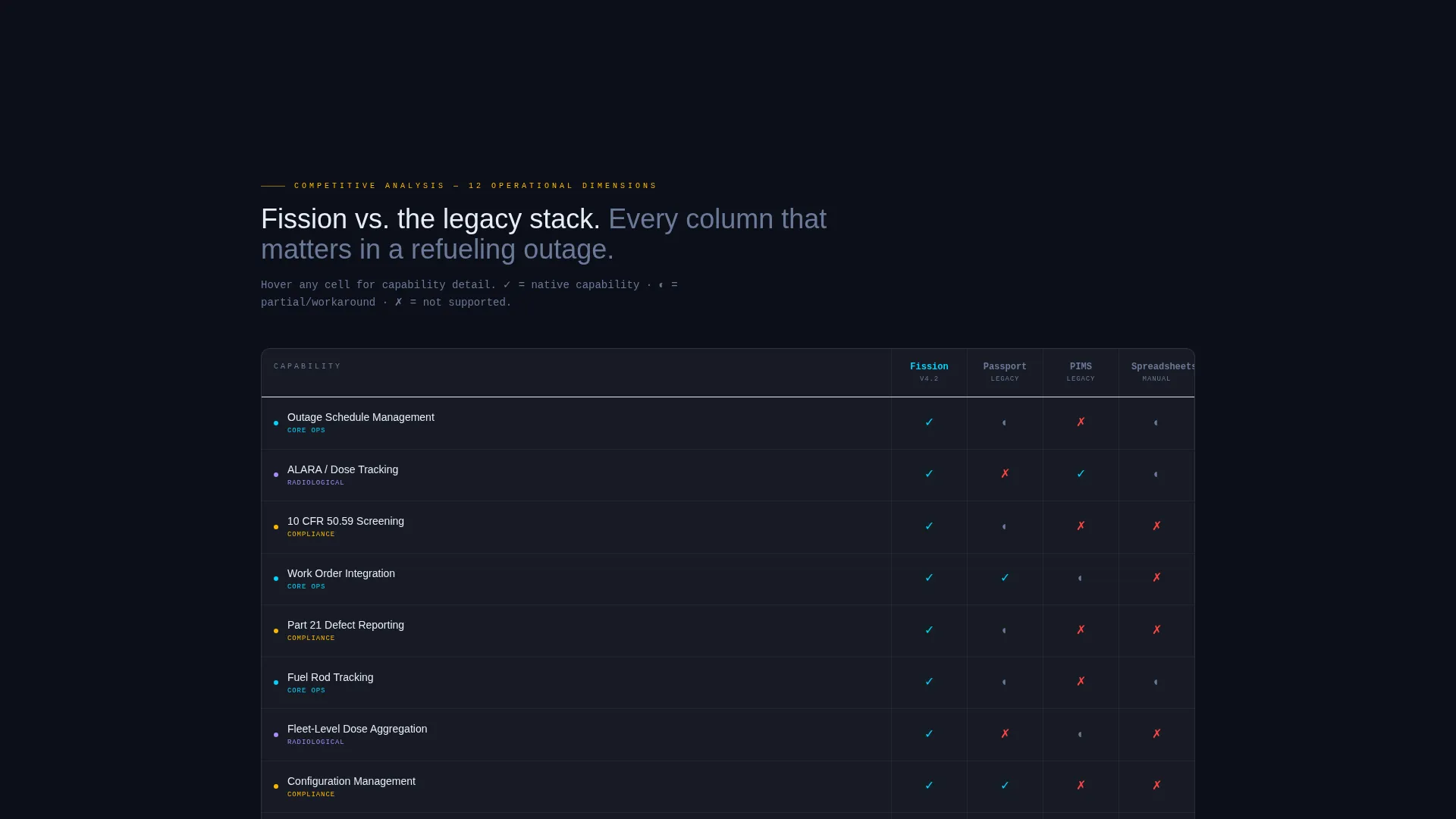This screenshot has width=1456, height=819.
Task: Click the Fleet-Level Dose Aggregation row label
Action: point(357,730)
